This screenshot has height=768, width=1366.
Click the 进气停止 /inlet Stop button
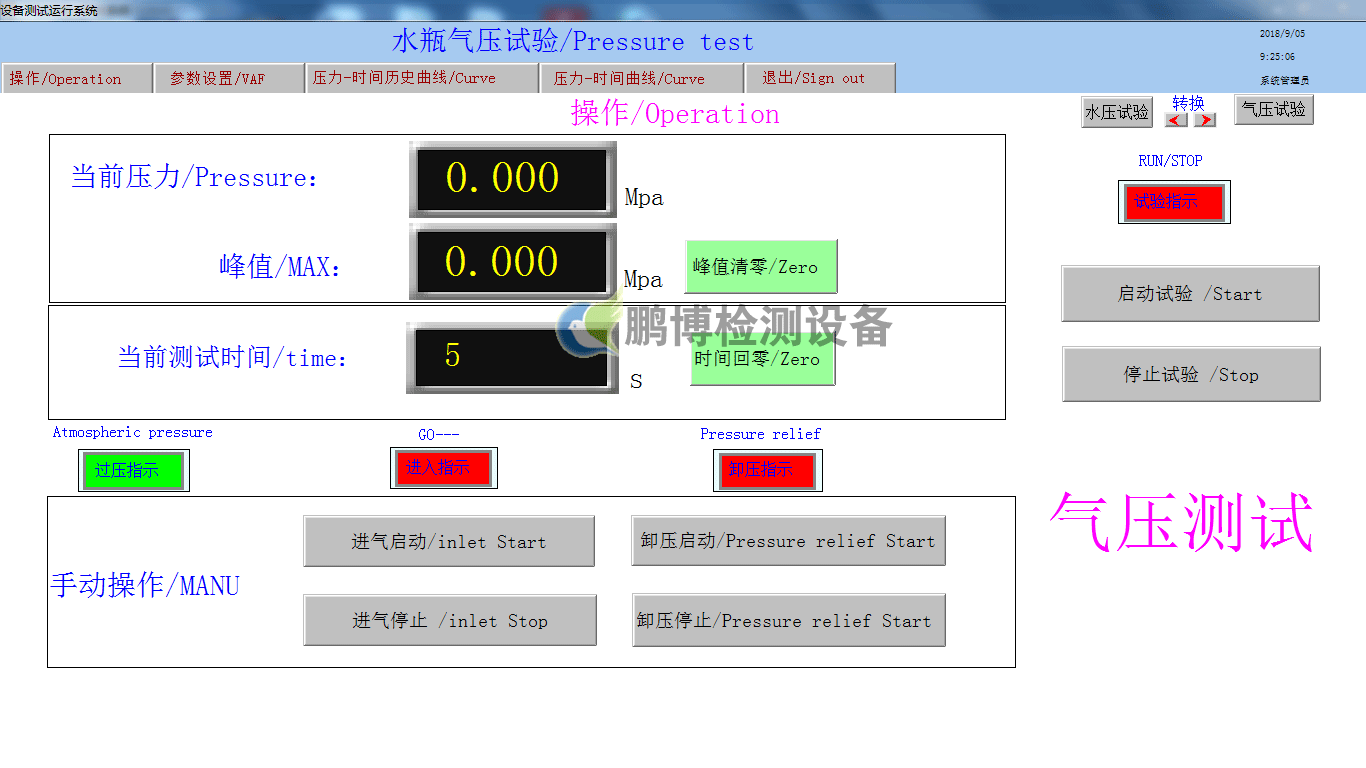(x=450, y=621)
